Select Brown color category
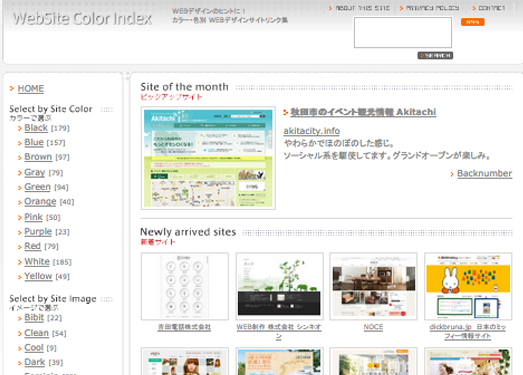This screenshot has width=523, height=375. pos(38,157)
